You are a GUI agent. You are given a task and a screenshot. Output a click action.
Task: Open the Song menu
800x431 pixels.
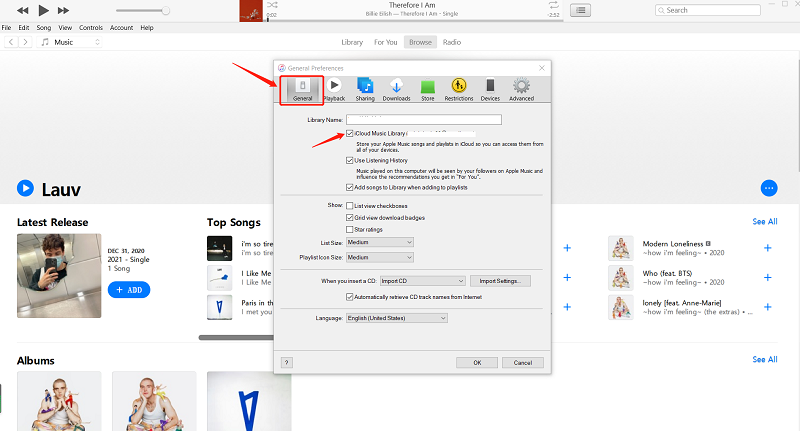point(43,28)
